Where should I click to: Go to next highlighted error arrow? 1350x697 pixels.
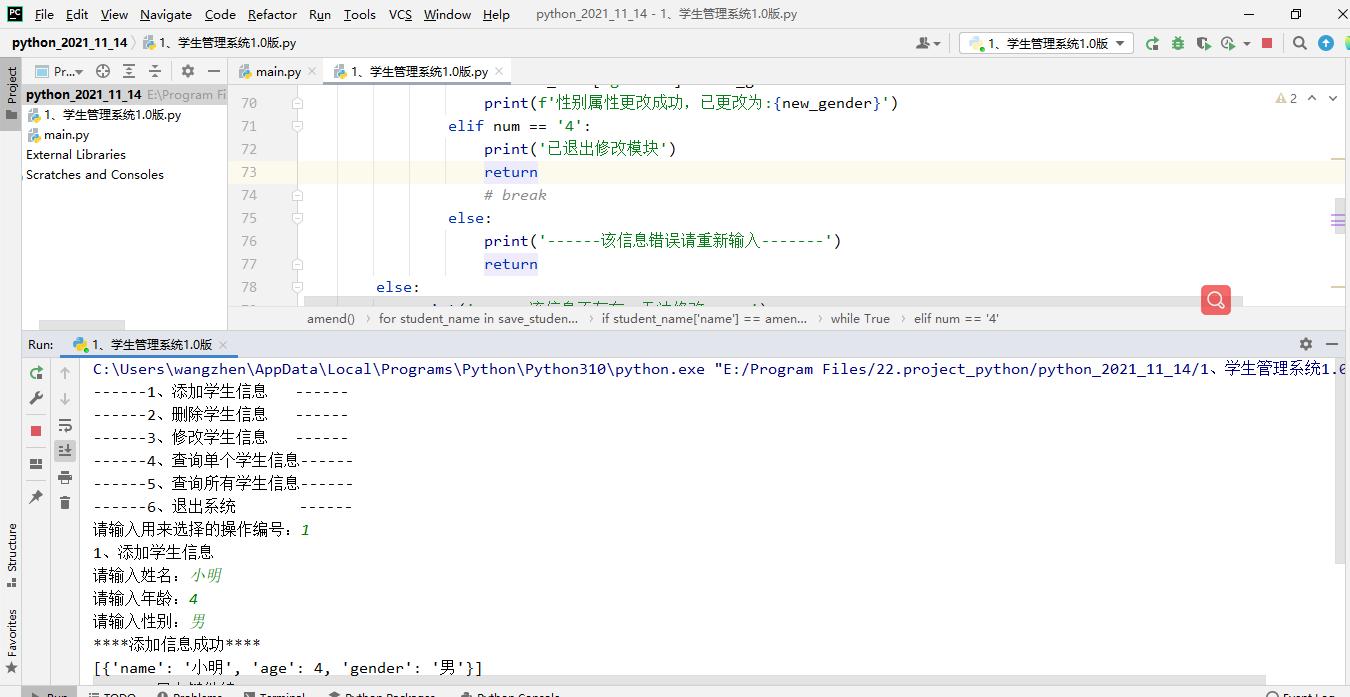coord(1333,98)
